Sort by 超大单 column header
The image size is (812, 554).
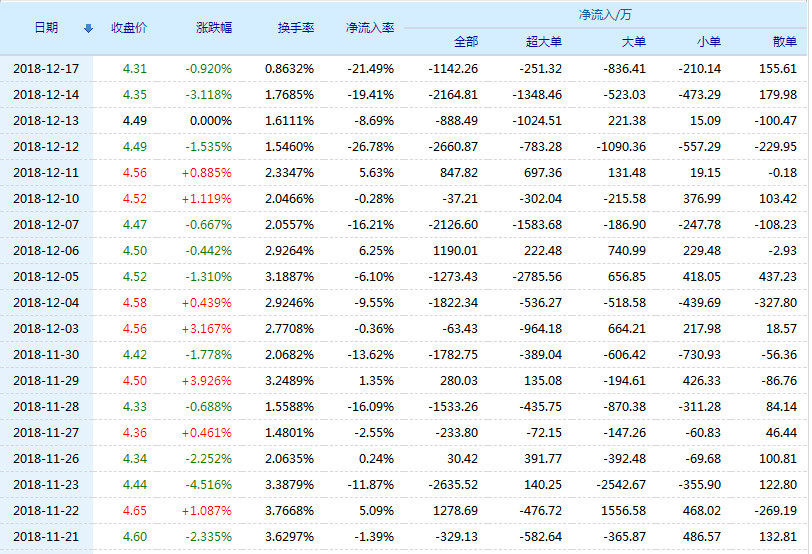click(x=544, y=41)
